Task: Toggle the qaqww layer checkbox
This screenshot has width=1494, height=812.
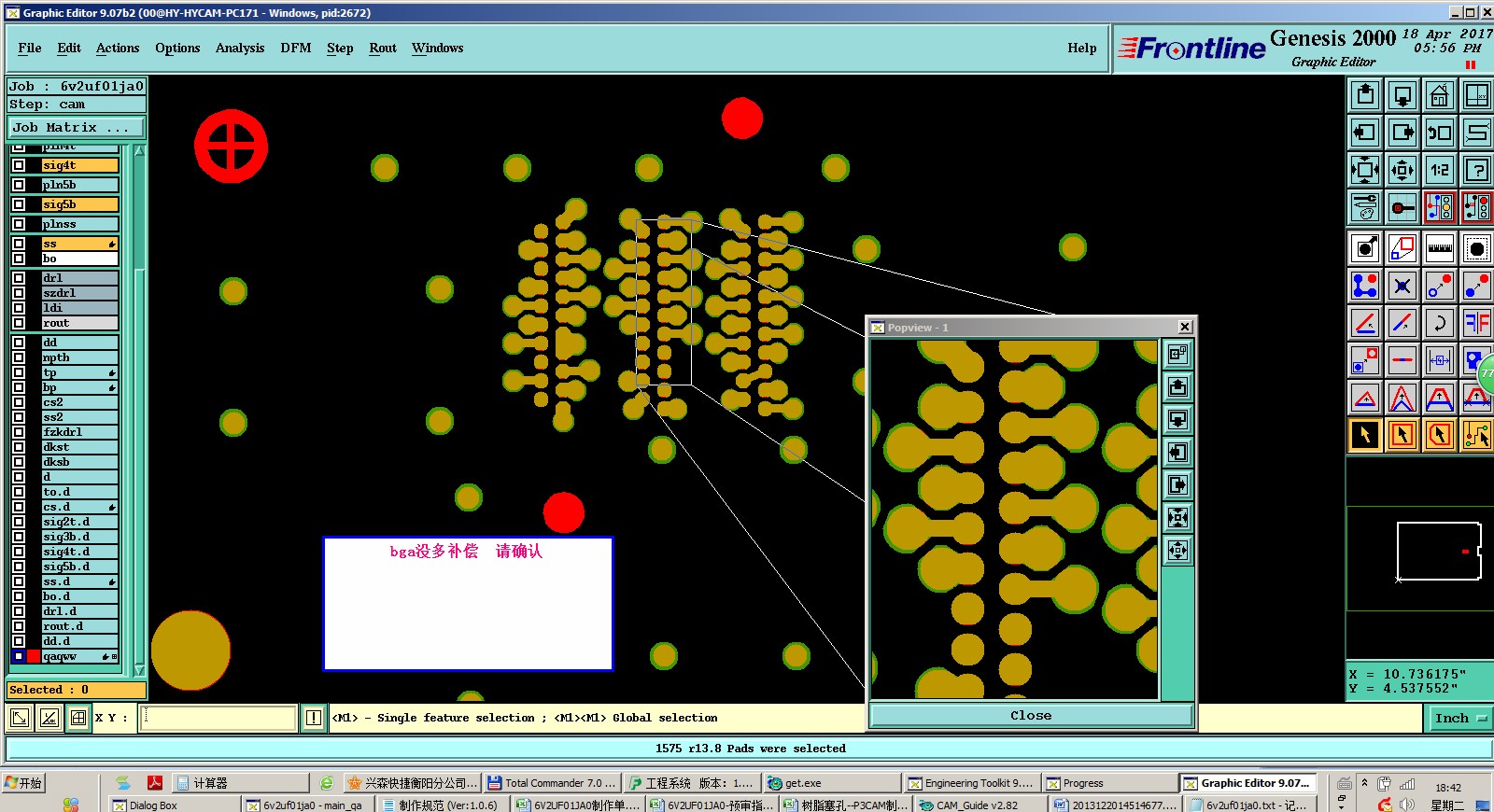Action: [19, 656]
